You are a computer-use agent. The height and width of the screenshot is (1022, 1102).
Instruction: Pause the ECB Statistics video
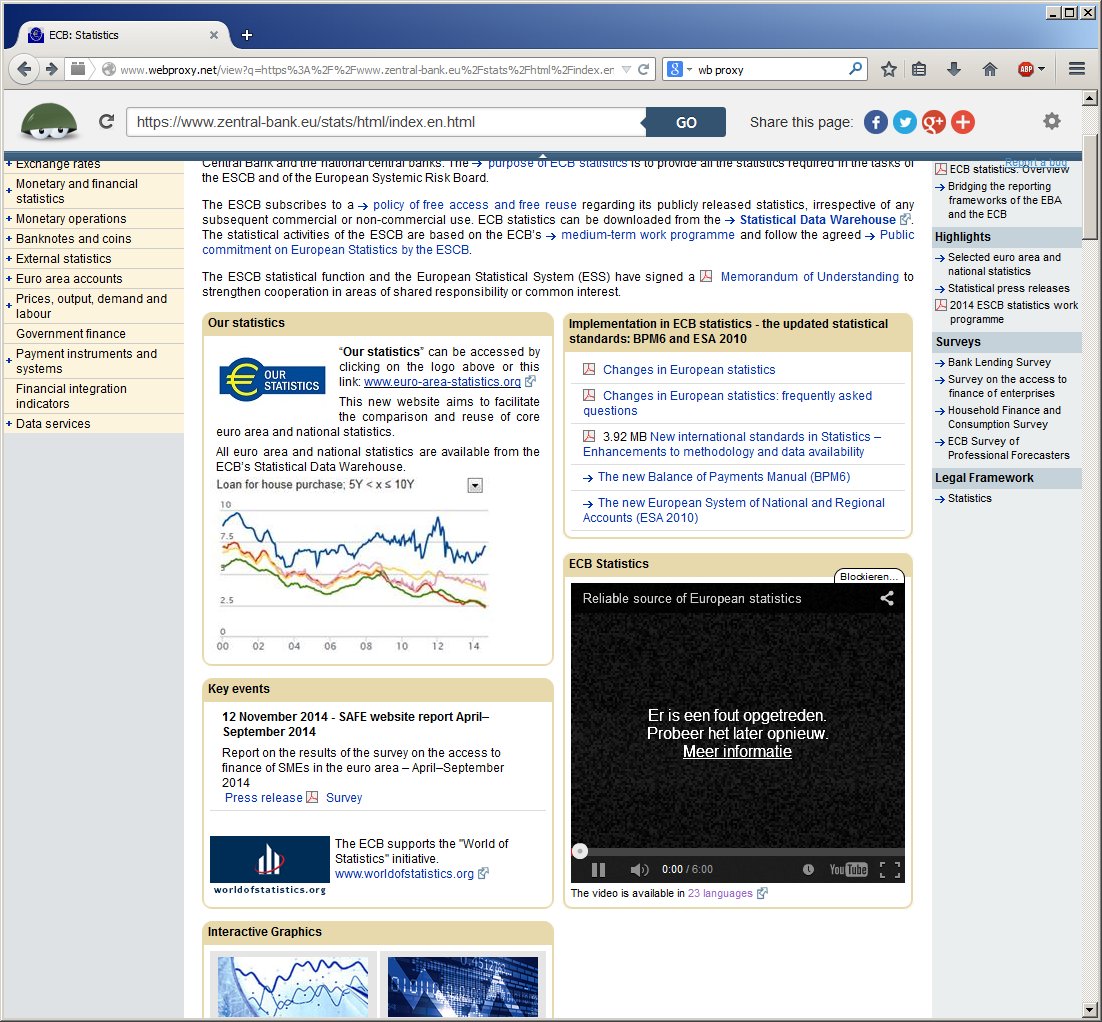(598, 869)
